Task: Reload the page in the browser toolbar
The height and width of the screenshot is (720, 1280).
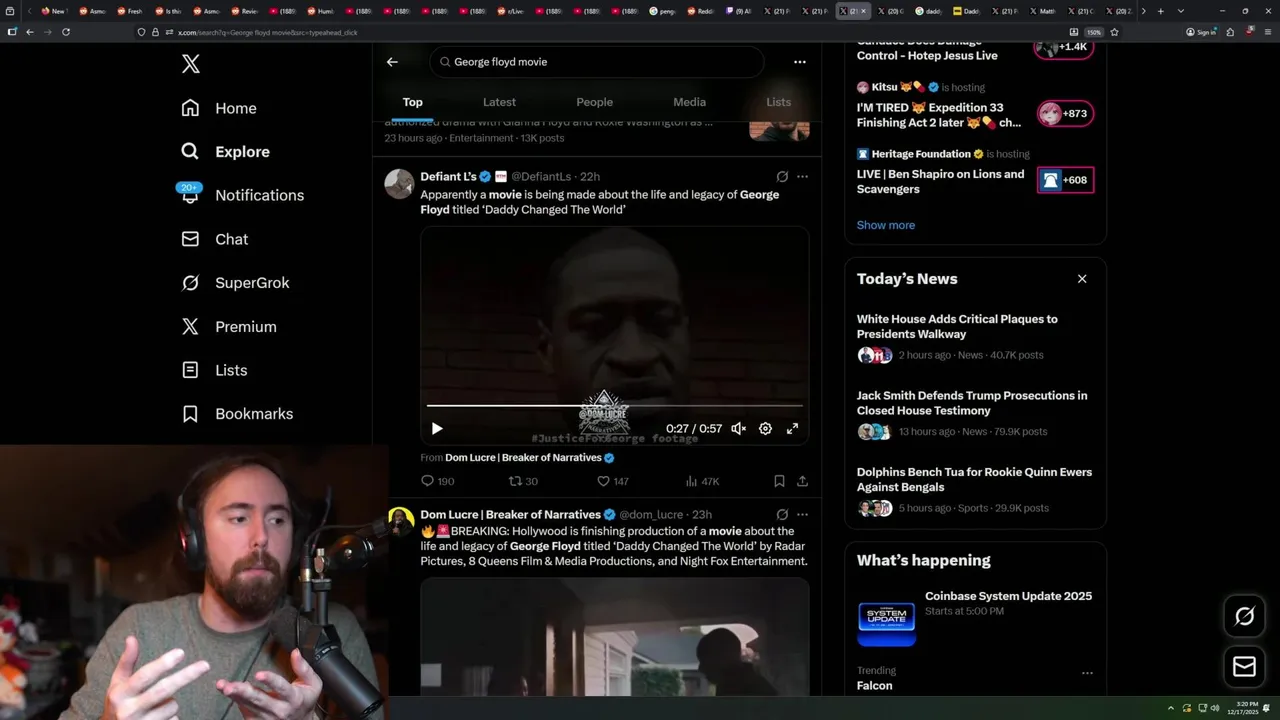Action: [x=66, y=32]
